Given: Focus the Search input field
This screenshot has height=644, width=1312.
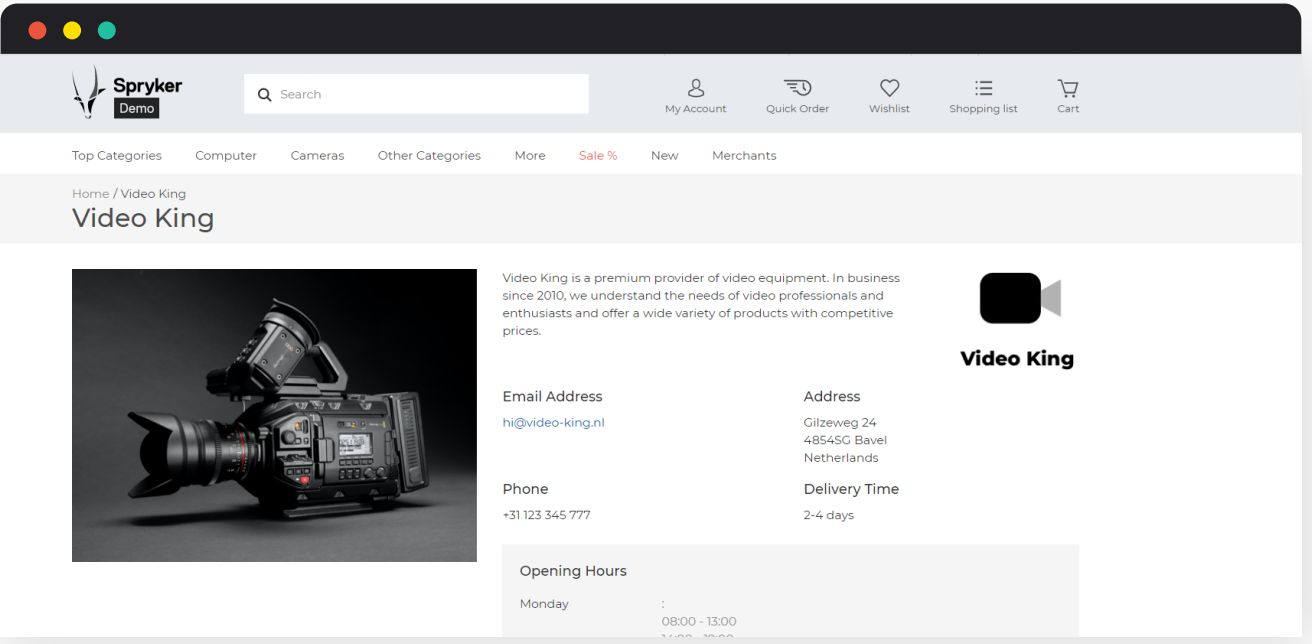Looking at the screenshot, I should point(416,94).
